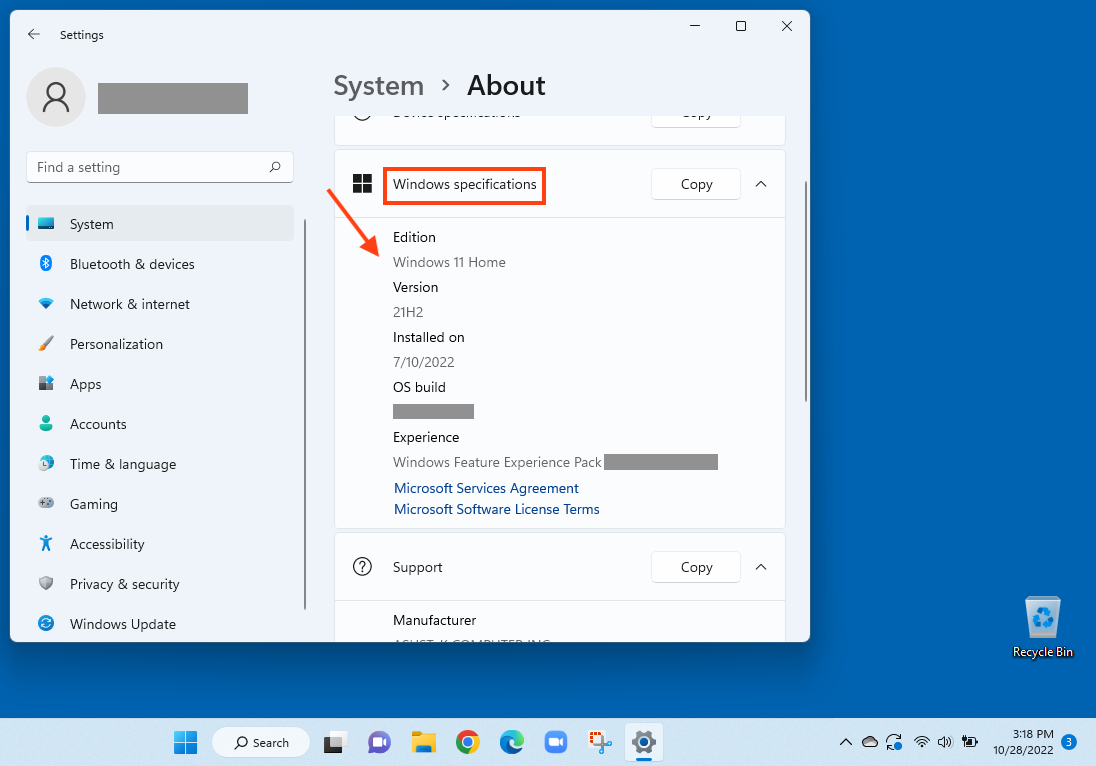Expand hidden system tray icons
Screen dimensions: 1096x766
[x=845, y=742]
